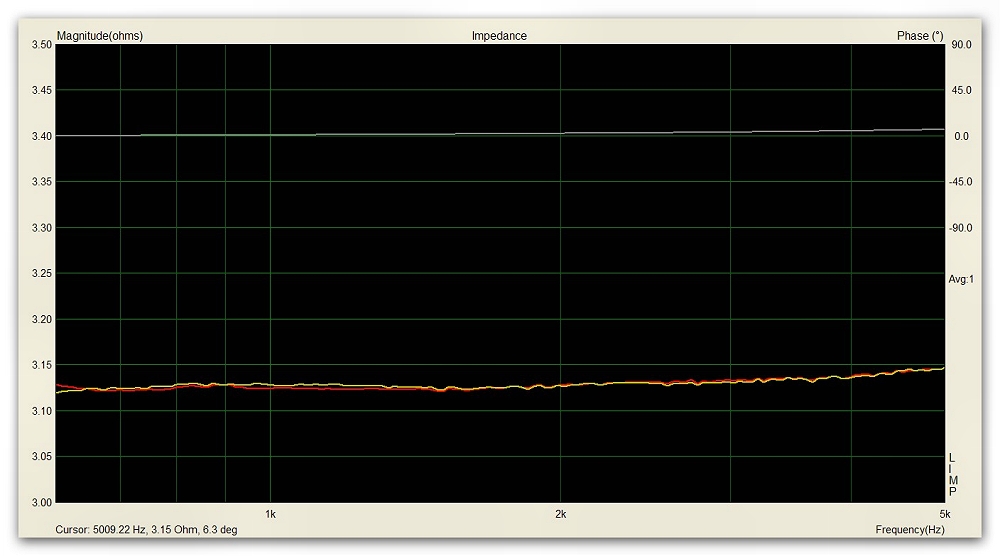Click the yellow impedance curve at 2k
Screen dimensions: 1000x556
point(560,385)
